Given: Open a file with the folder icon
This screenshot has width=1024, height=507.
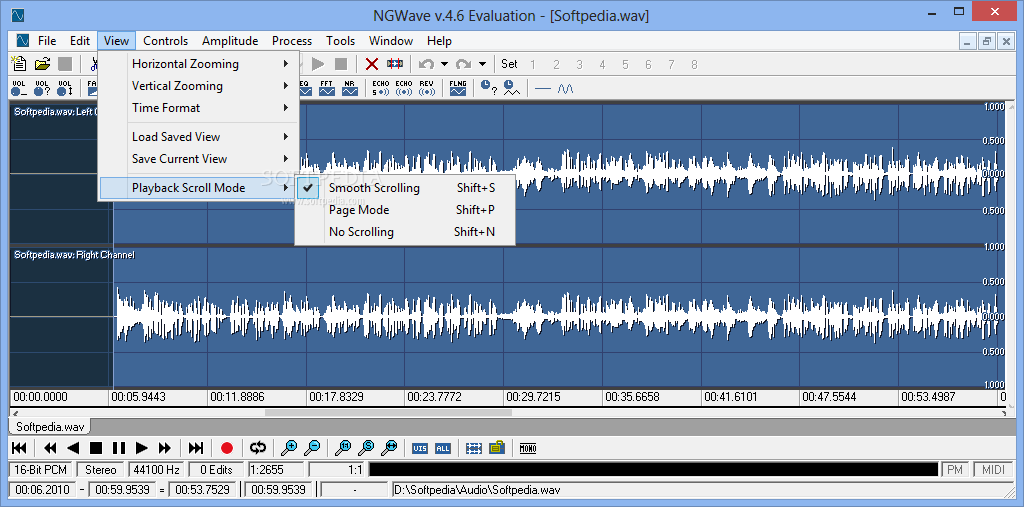Looking at the screenshot, I should 42,64.
